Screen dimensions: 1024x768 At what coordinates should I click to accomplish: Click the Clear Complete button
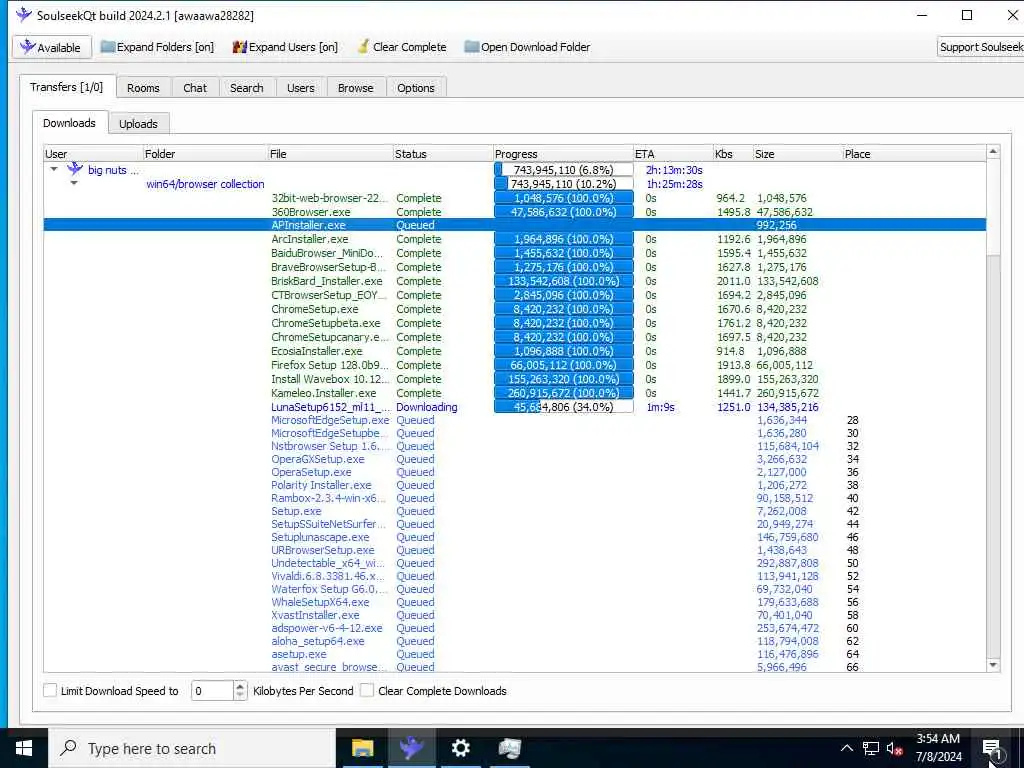[x=402, y=47]
